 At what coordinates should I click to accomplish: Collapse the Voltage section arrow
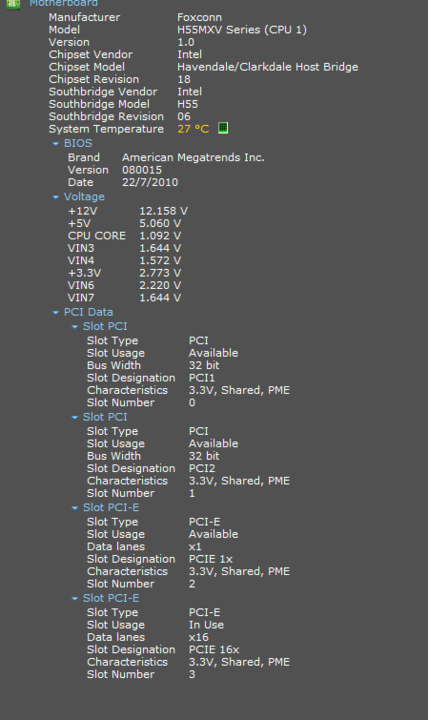pos(56,197)
